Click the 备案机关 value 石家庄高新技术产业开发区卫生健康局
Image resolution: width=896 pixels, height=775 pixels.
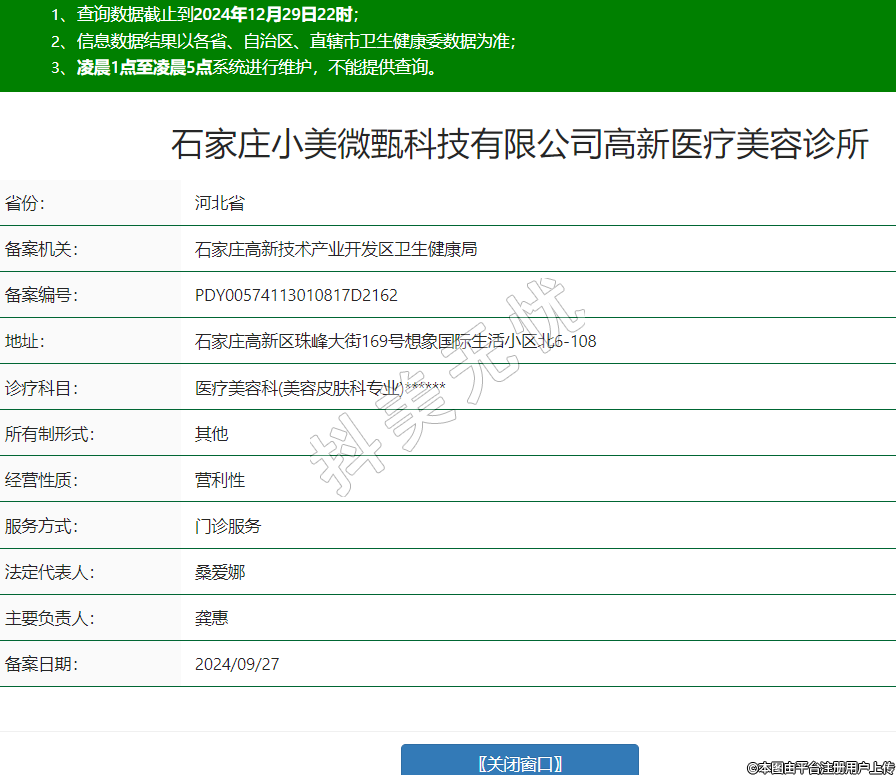point(335,249)
